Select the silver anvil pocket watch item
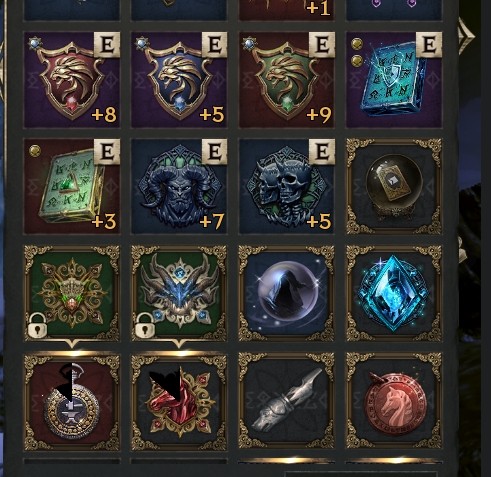The image size is (491, 477). pyautogui.click(x=72, y=402)
